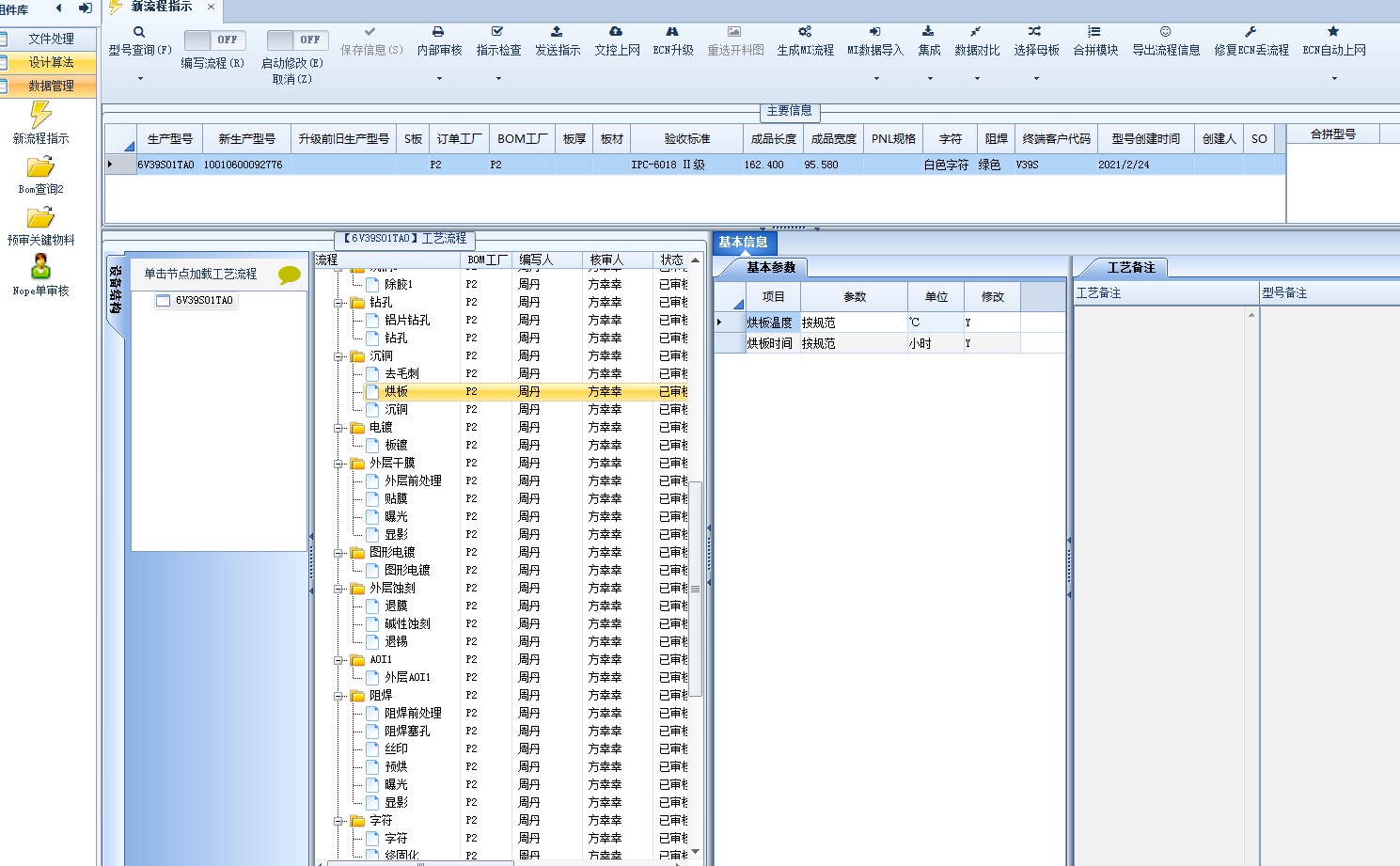Click process tree scroll-up arrow
Screen dimensions: 1400x866
[696, 260]
